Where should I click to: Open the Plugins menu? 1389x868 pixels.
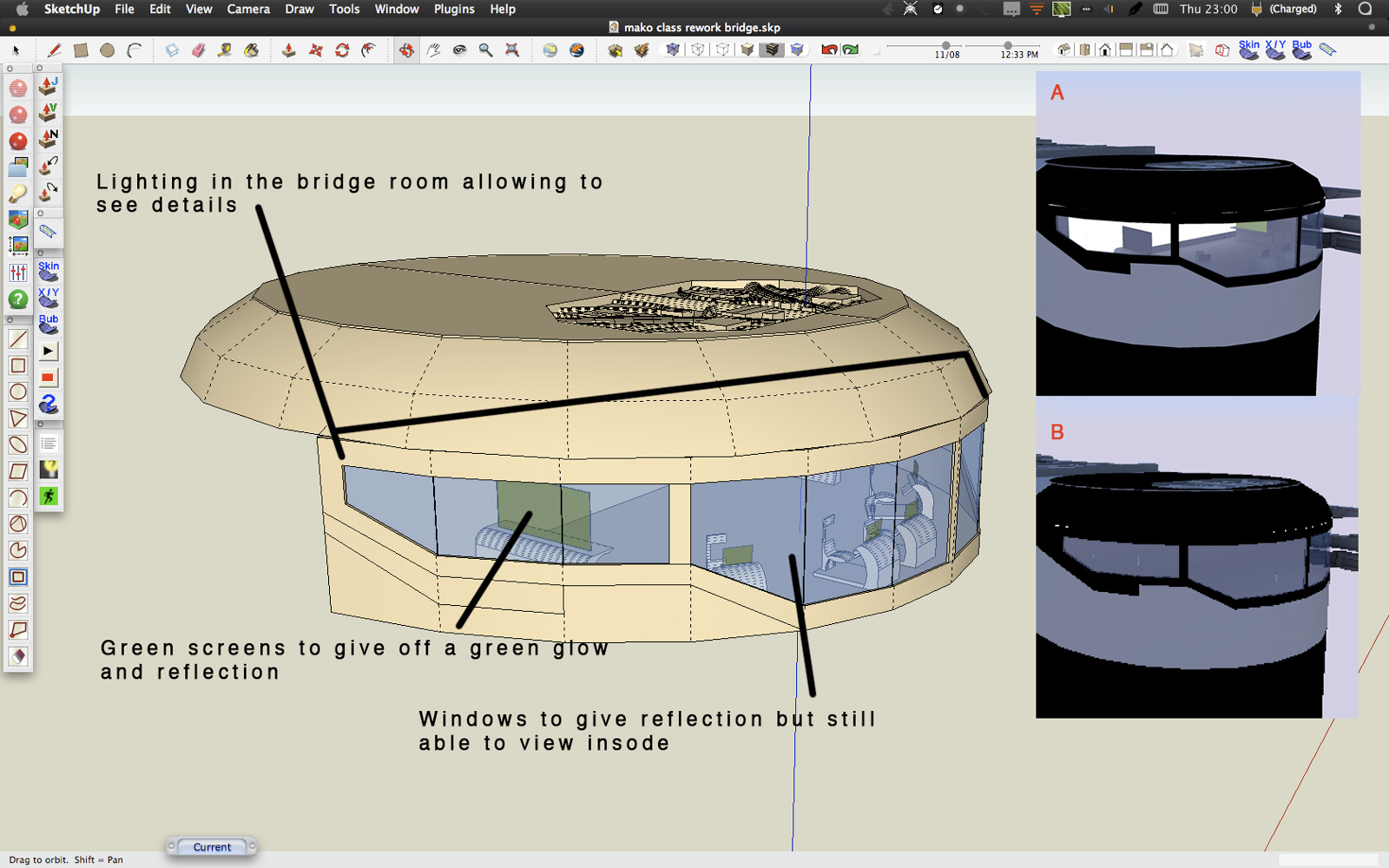(454, 9)
